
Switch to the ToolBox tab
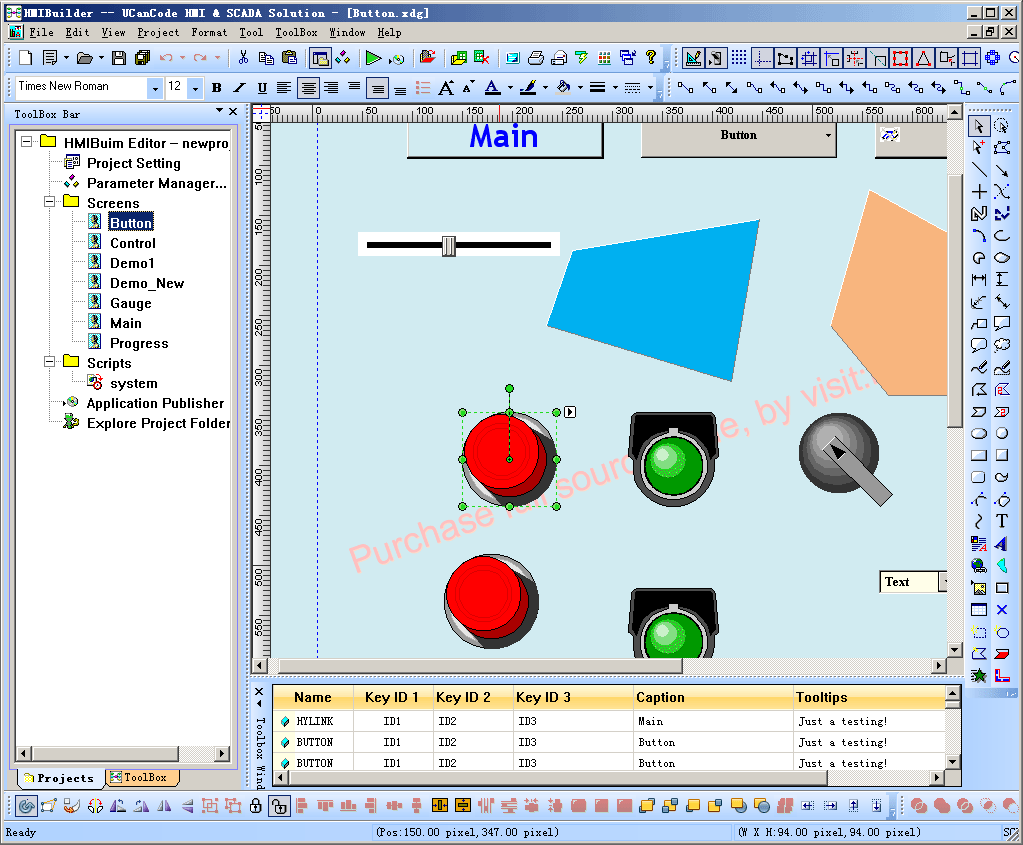pyautogui.click(x=146, y=777)
